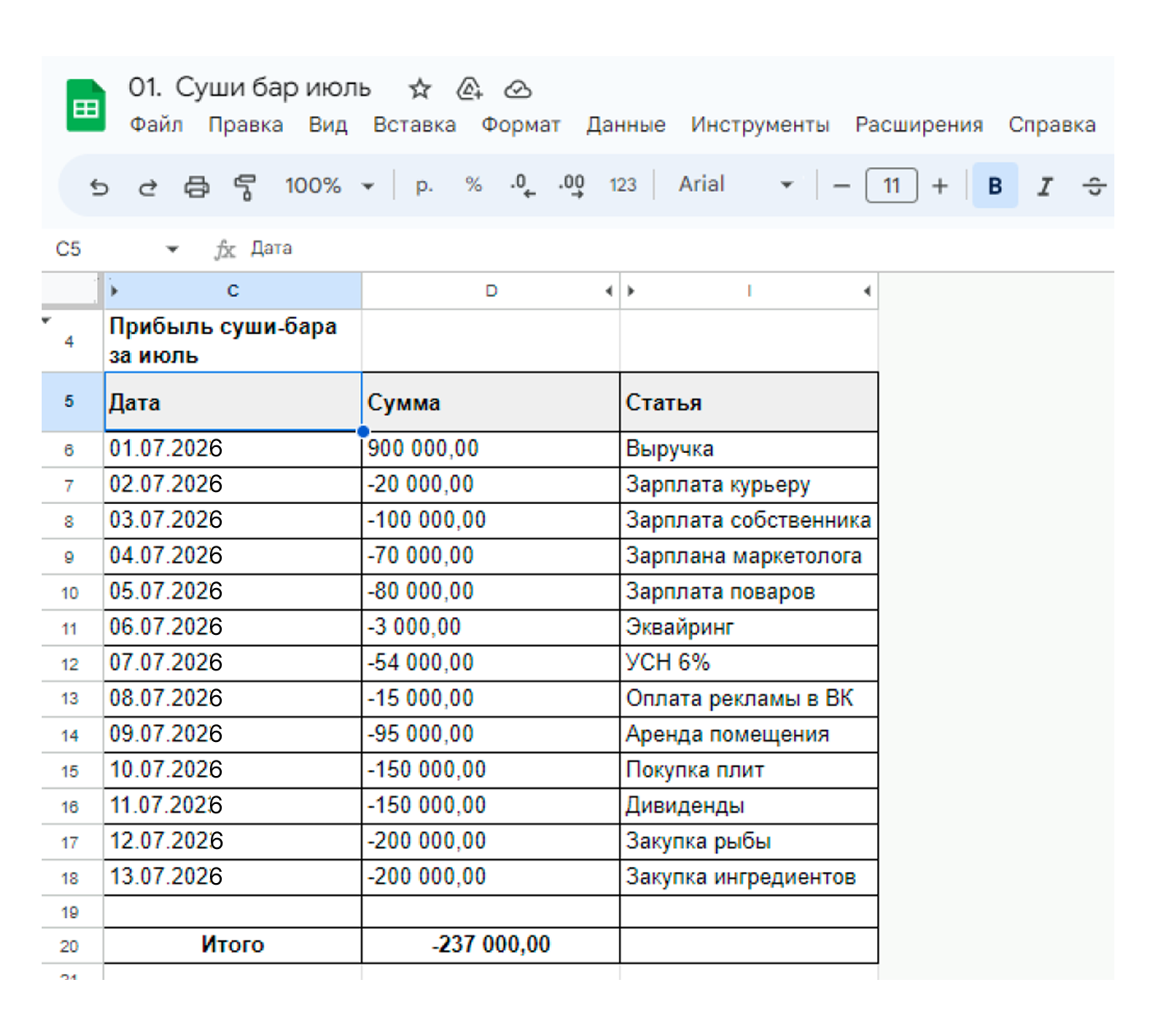Screen dimensions: 1156x1036
Task: Increase font size with plus button
Action: (x=939, y=186)
